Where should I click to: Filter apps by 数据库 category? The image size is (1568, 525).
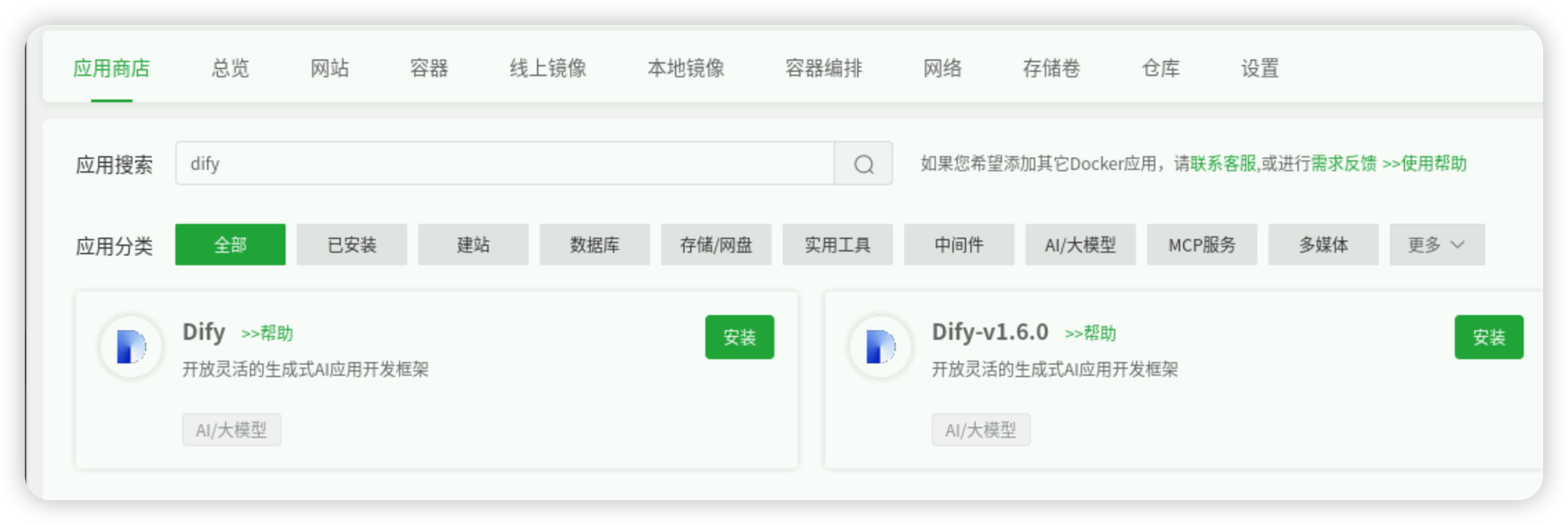(x=595, y=245)
